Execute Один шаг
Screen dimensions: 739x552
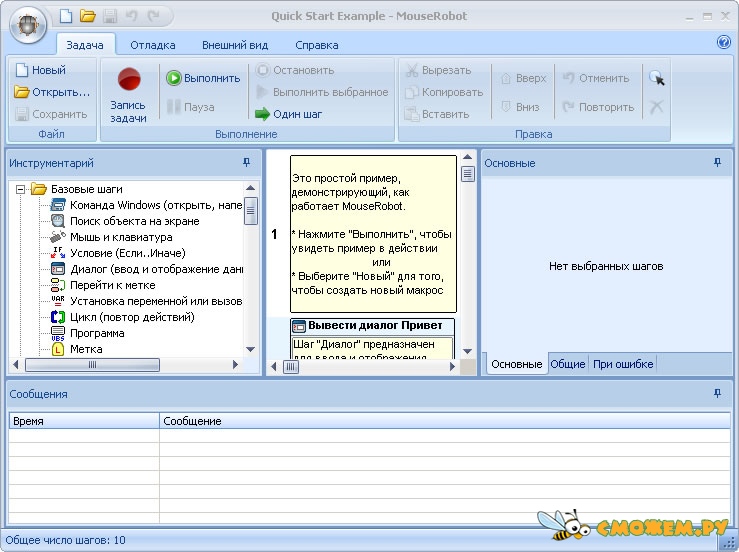click(x=289, y=114)
